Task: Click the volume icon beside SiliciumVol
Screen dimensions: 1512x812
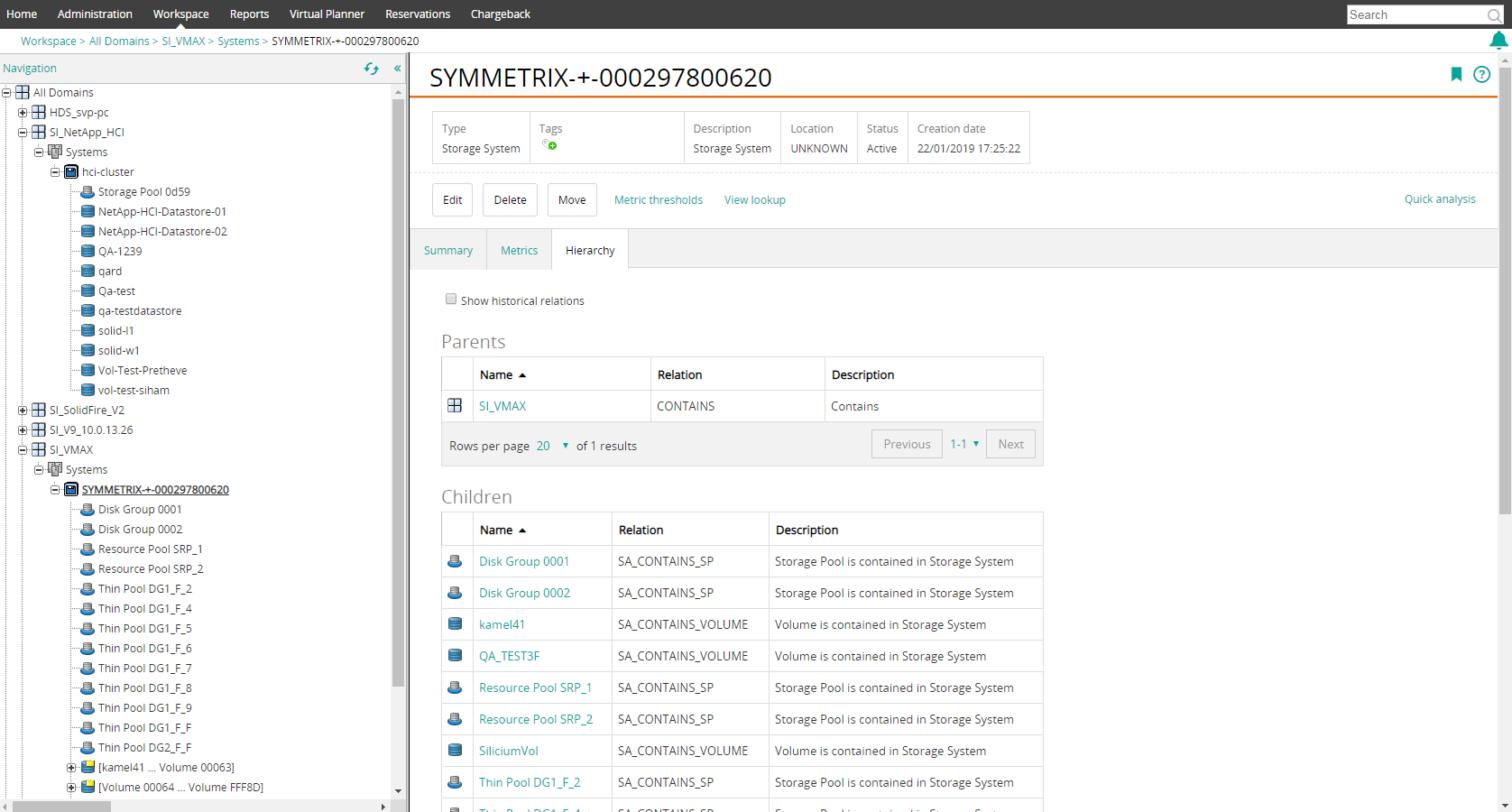Action: click(x=455, y=751)
